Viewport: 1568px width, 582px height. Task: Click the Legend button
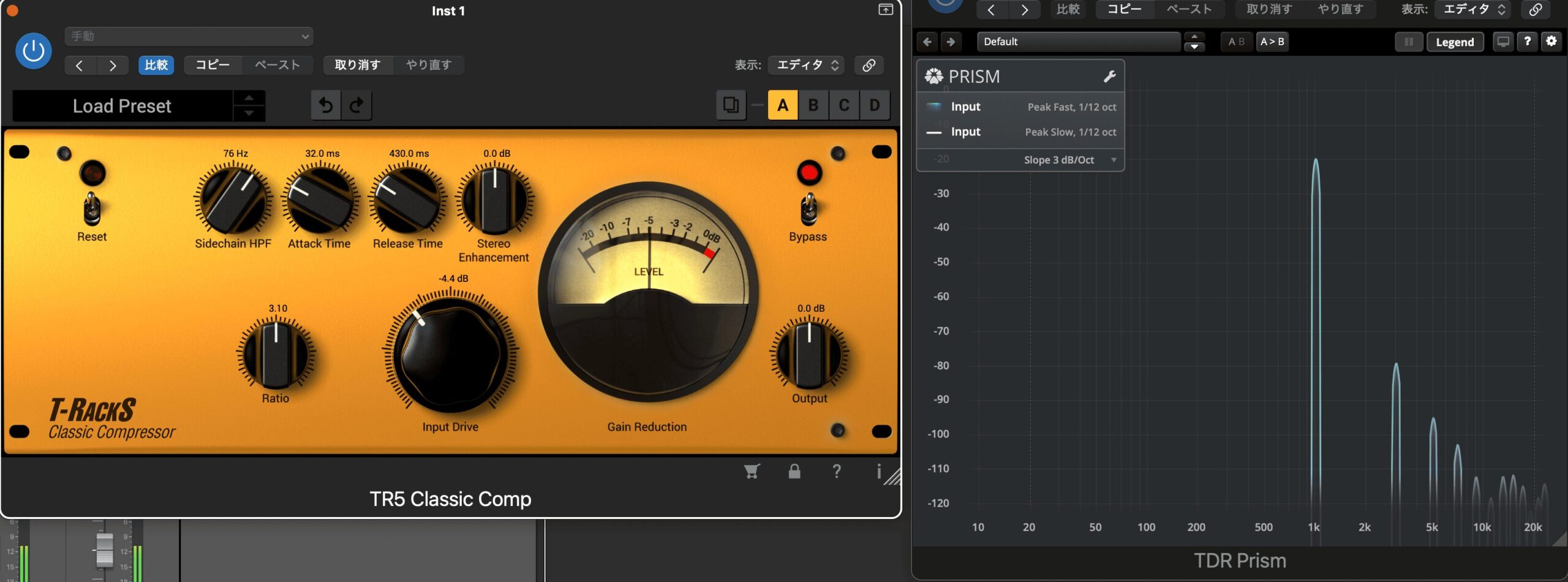pos(1455,42)
